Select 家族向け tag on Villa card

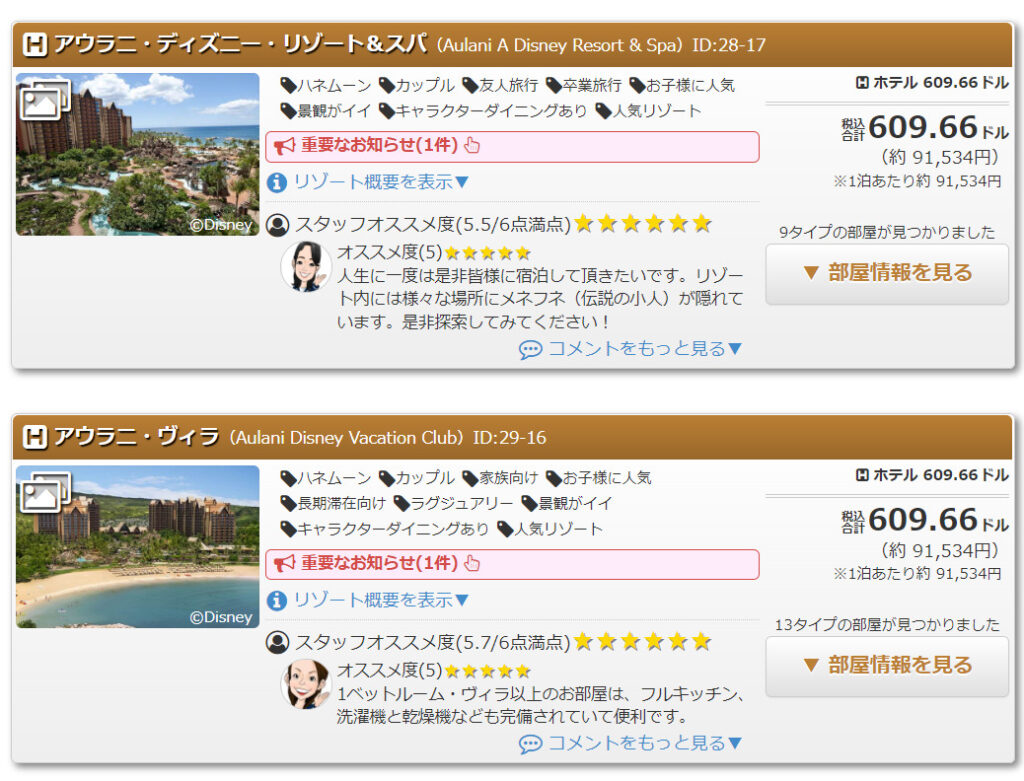[x=500, y=478]
